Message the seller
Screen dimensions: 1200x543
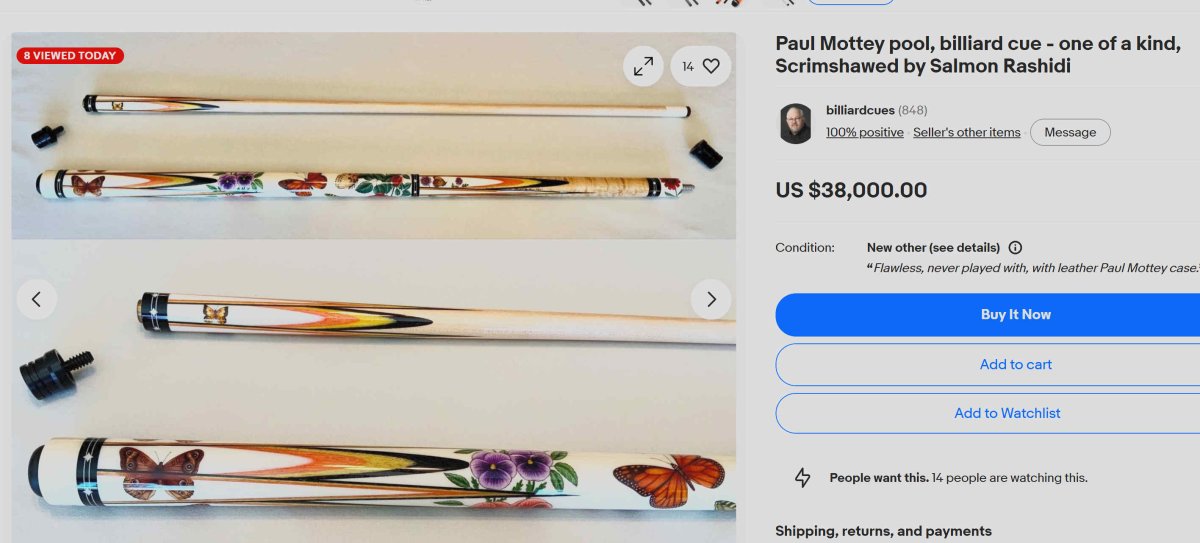click(x=1070, y=132)
